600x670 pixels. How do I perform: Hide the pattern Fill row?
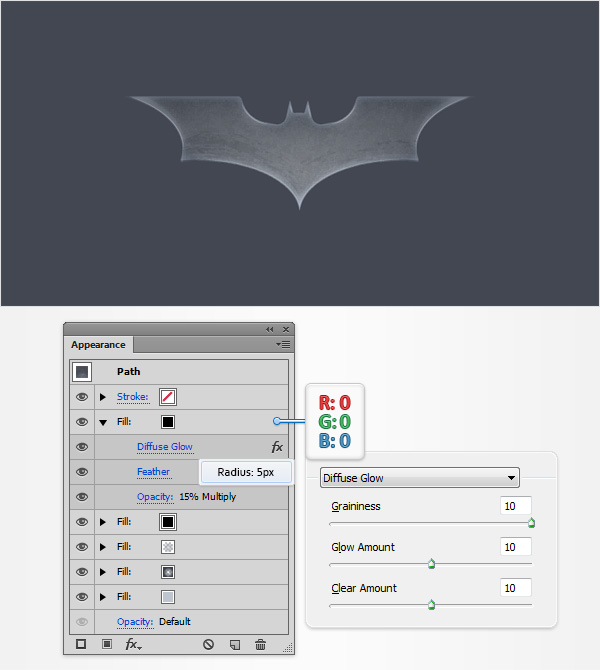[82, 547]
